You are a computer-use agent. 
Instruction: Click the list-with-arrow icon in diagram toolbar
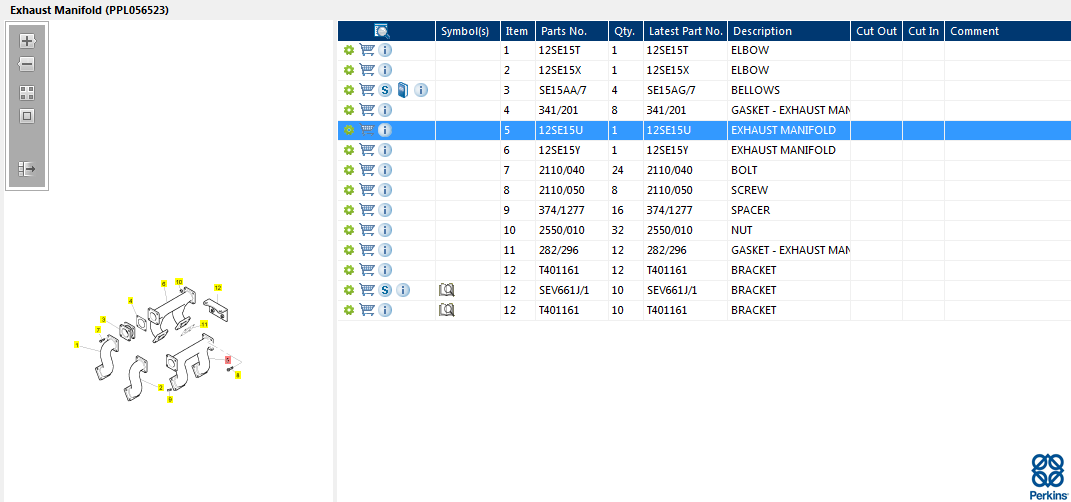[27, 169]
